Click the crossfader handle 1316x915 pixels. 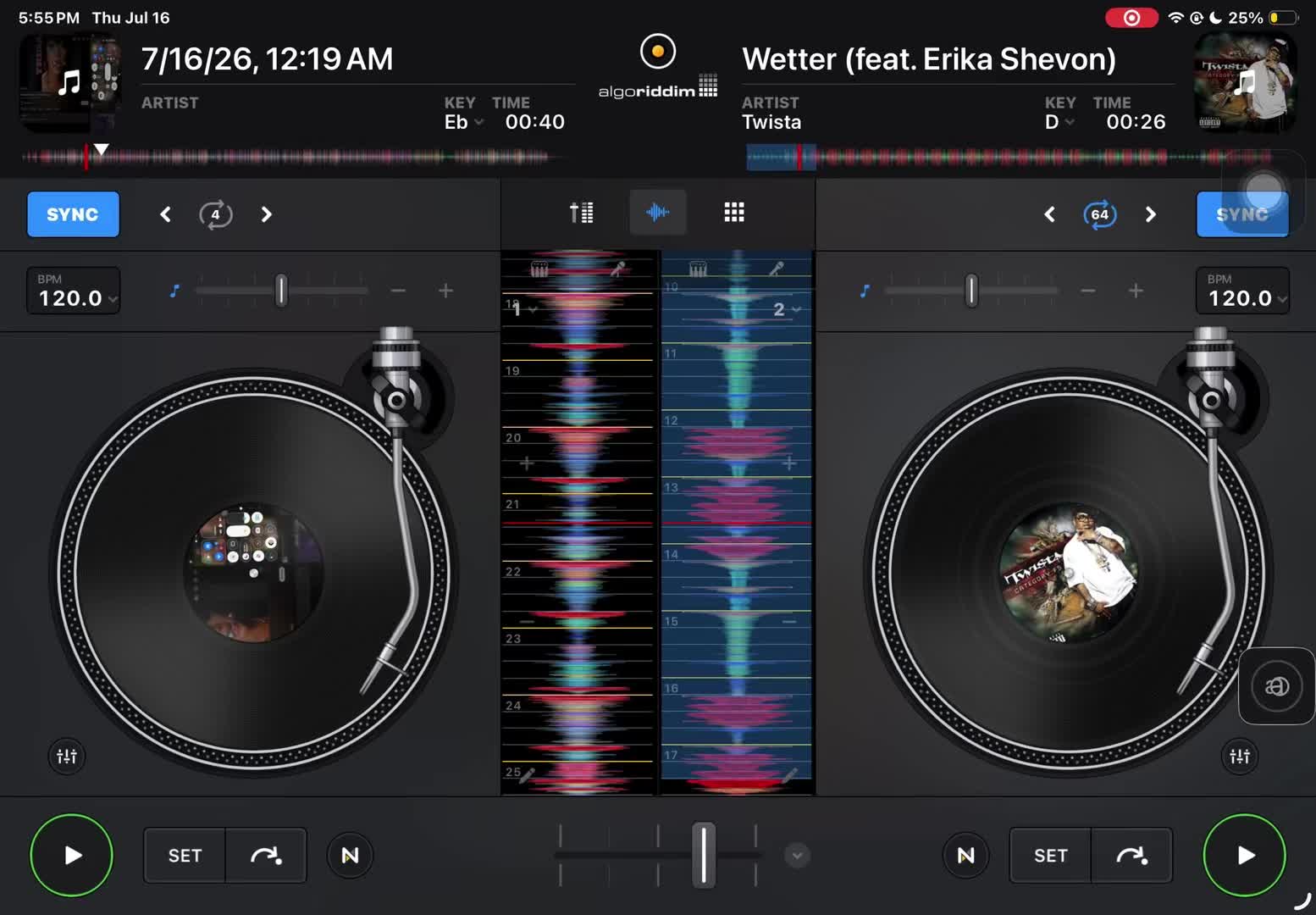[703, 855]
